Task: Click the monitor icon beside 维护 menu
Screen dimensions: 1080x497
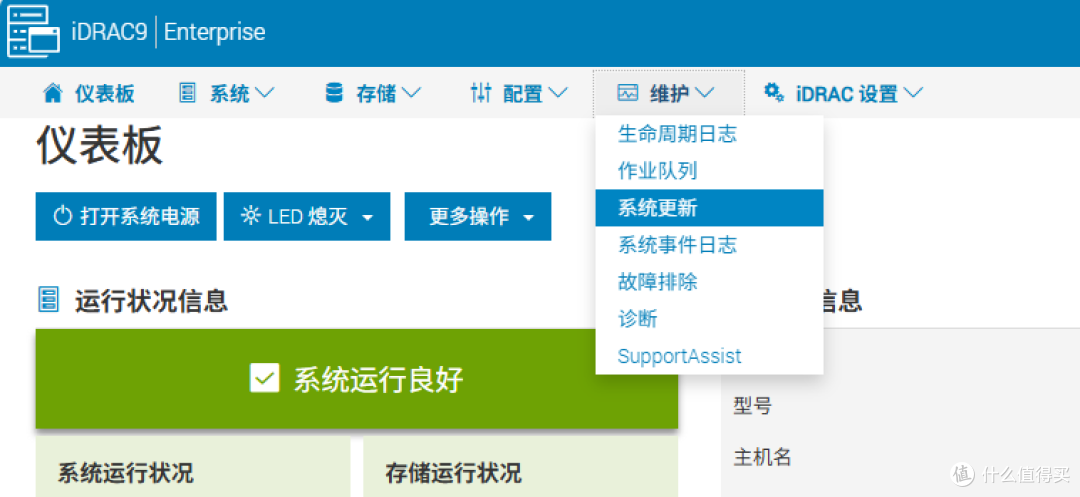Action: click(x=628, y=93)
